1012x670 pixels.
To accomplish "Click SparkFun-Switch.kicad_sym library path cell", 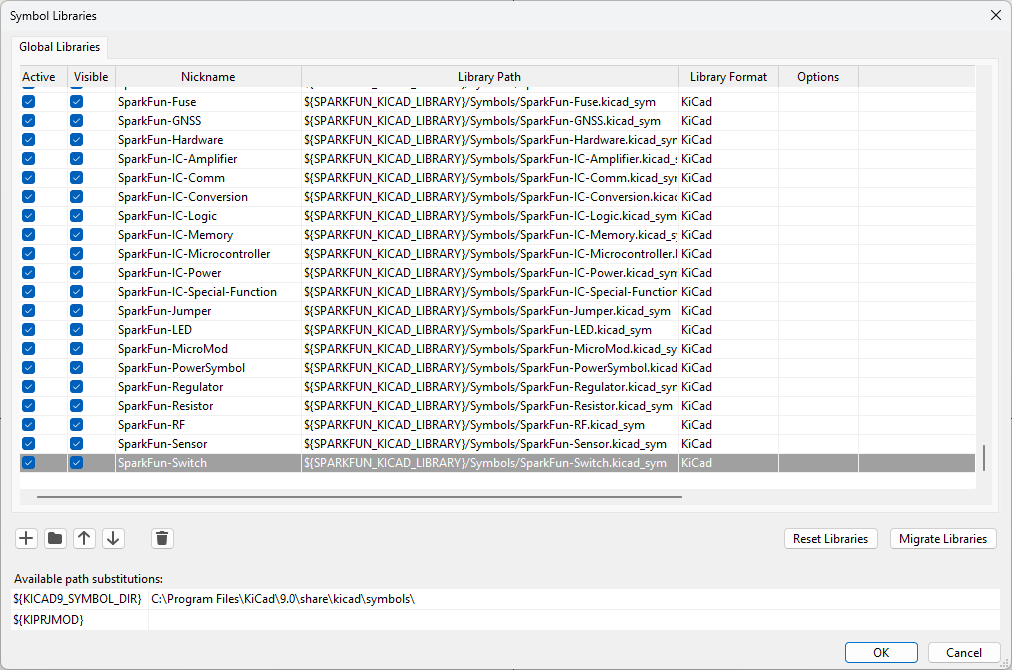I will pyautogui.click(x=489, y=463).
